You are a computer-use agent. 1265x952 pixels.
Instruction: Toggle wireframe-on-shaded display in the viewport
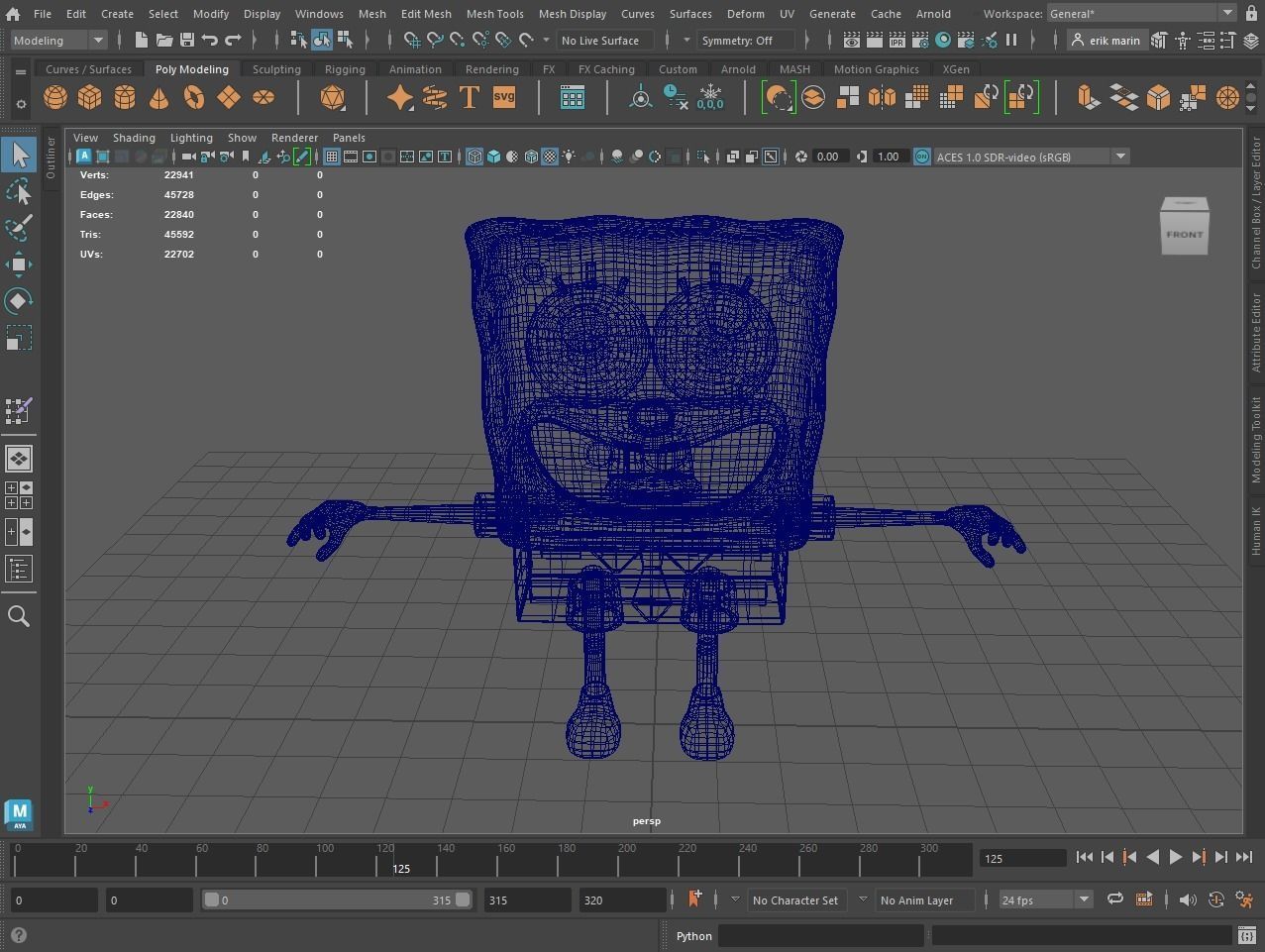click(530, 156)
